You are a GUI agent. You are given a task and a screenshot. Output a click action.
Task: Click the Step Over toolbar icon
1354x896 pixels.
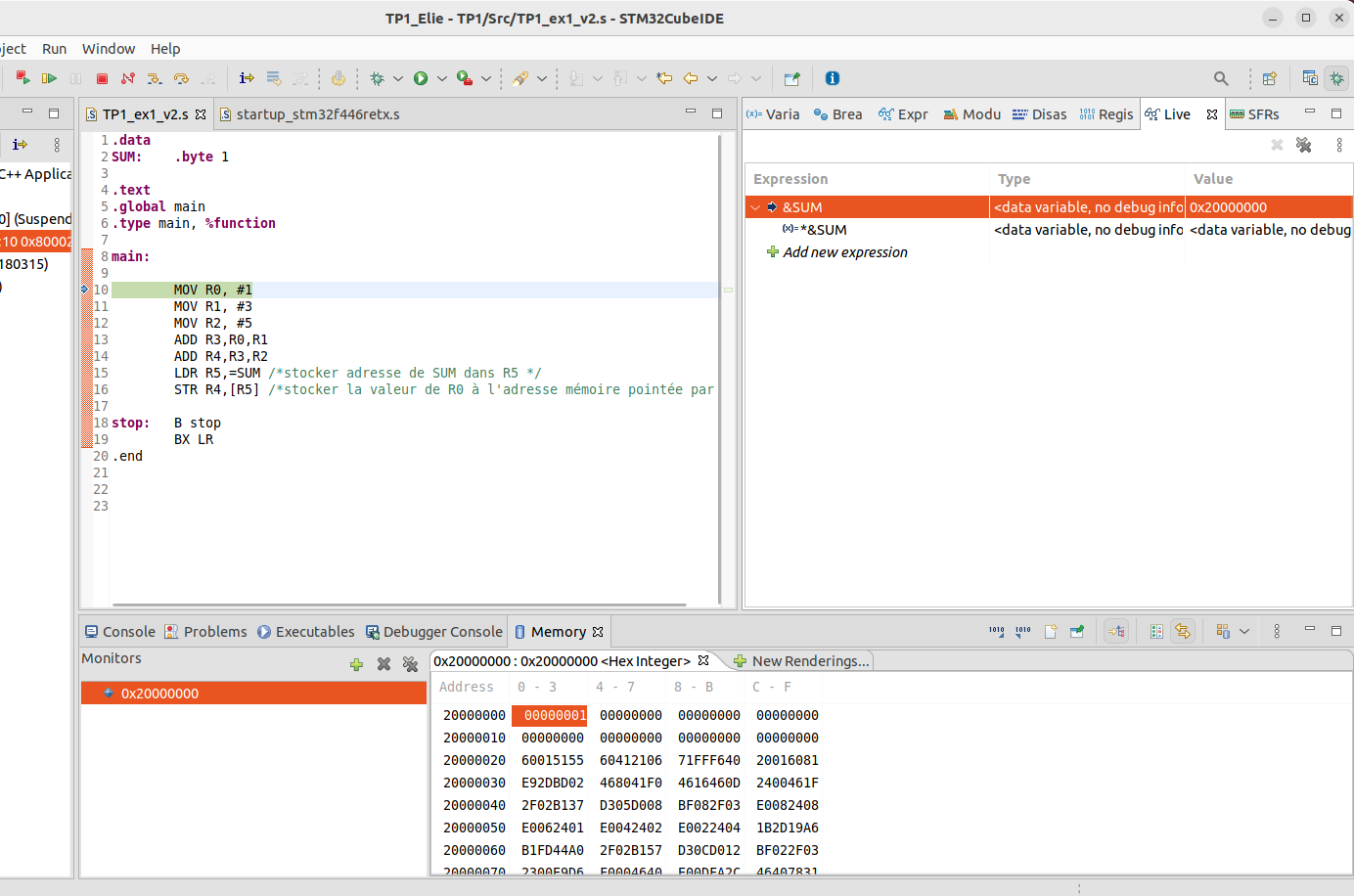[x=181, y=78]
